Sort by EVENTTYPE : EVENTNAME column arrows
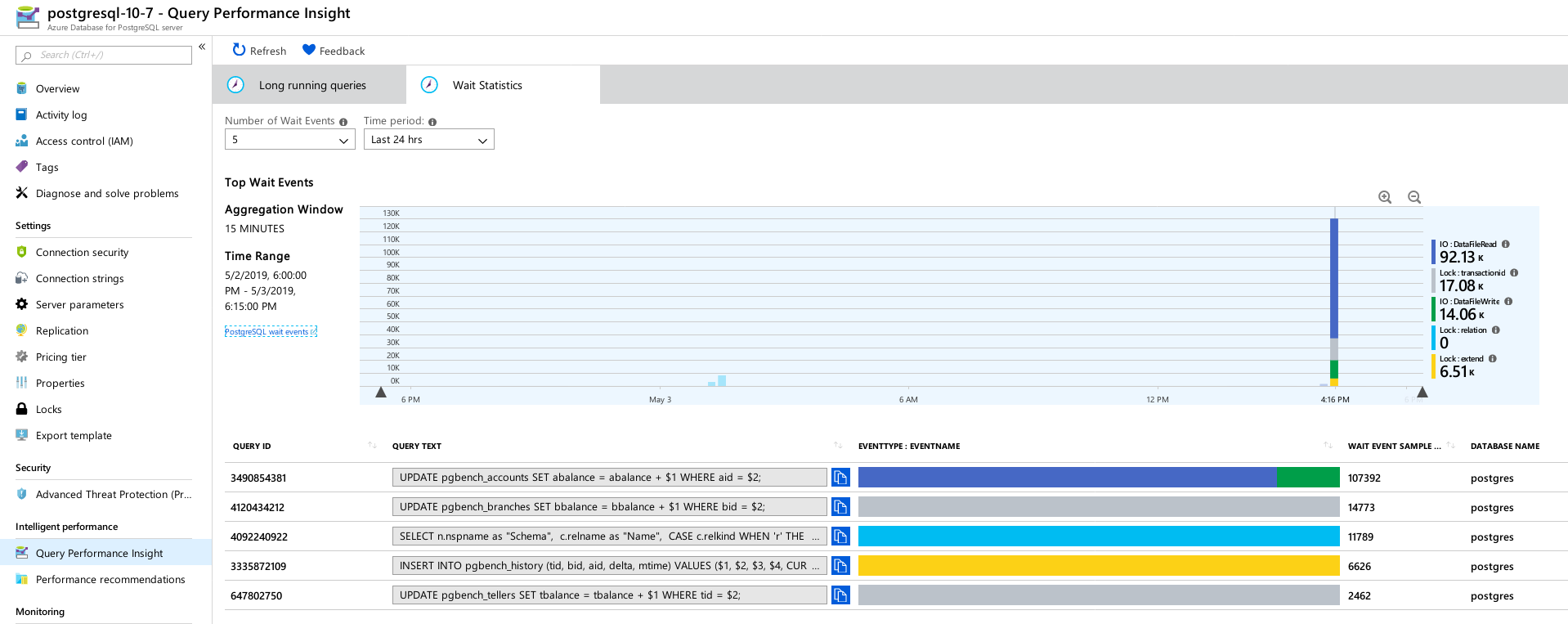This screenshot has width=1568, height=624. pyautogui.click(x=1328, y=446)
